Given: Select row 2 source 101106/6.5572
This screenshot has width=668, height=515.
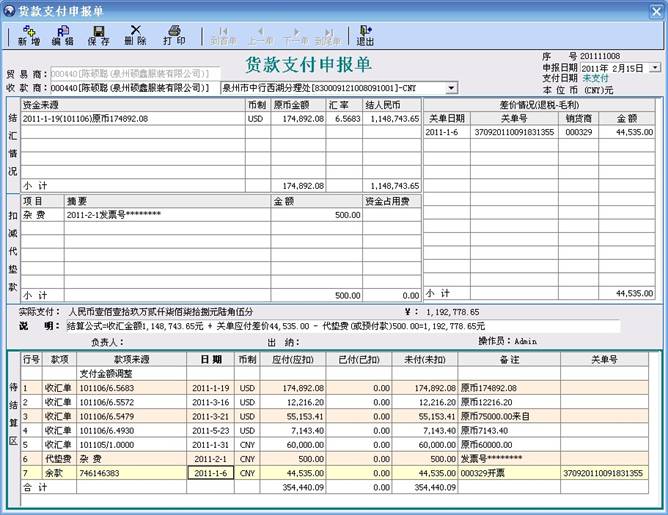Looking at the screenshot, I should tap(131, 402).
